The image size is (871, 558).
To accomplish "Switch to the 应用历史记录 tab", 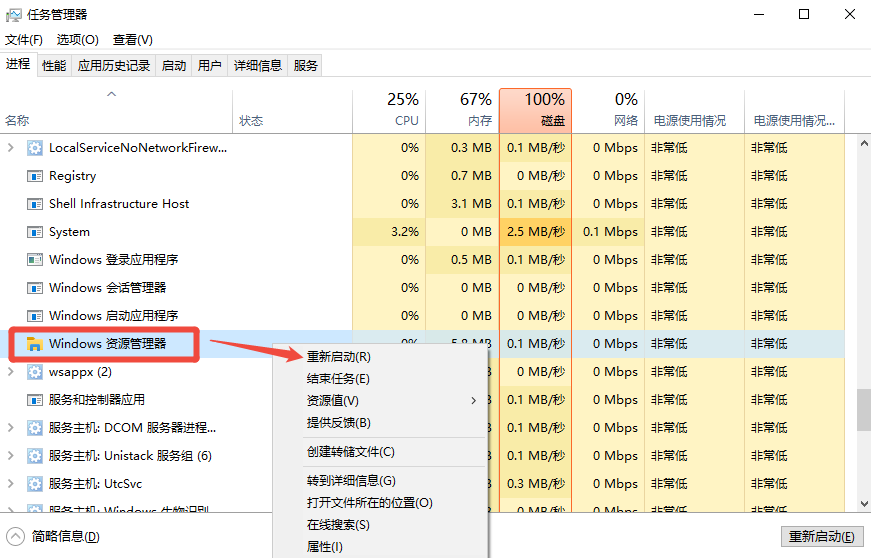I will [x=114, y=66].
